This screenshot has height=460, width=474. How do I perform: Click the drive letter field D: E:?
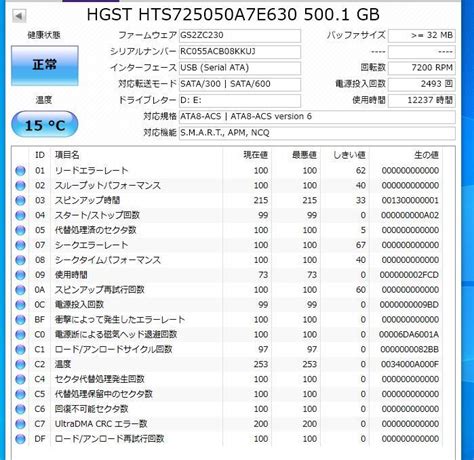[240, 100]
